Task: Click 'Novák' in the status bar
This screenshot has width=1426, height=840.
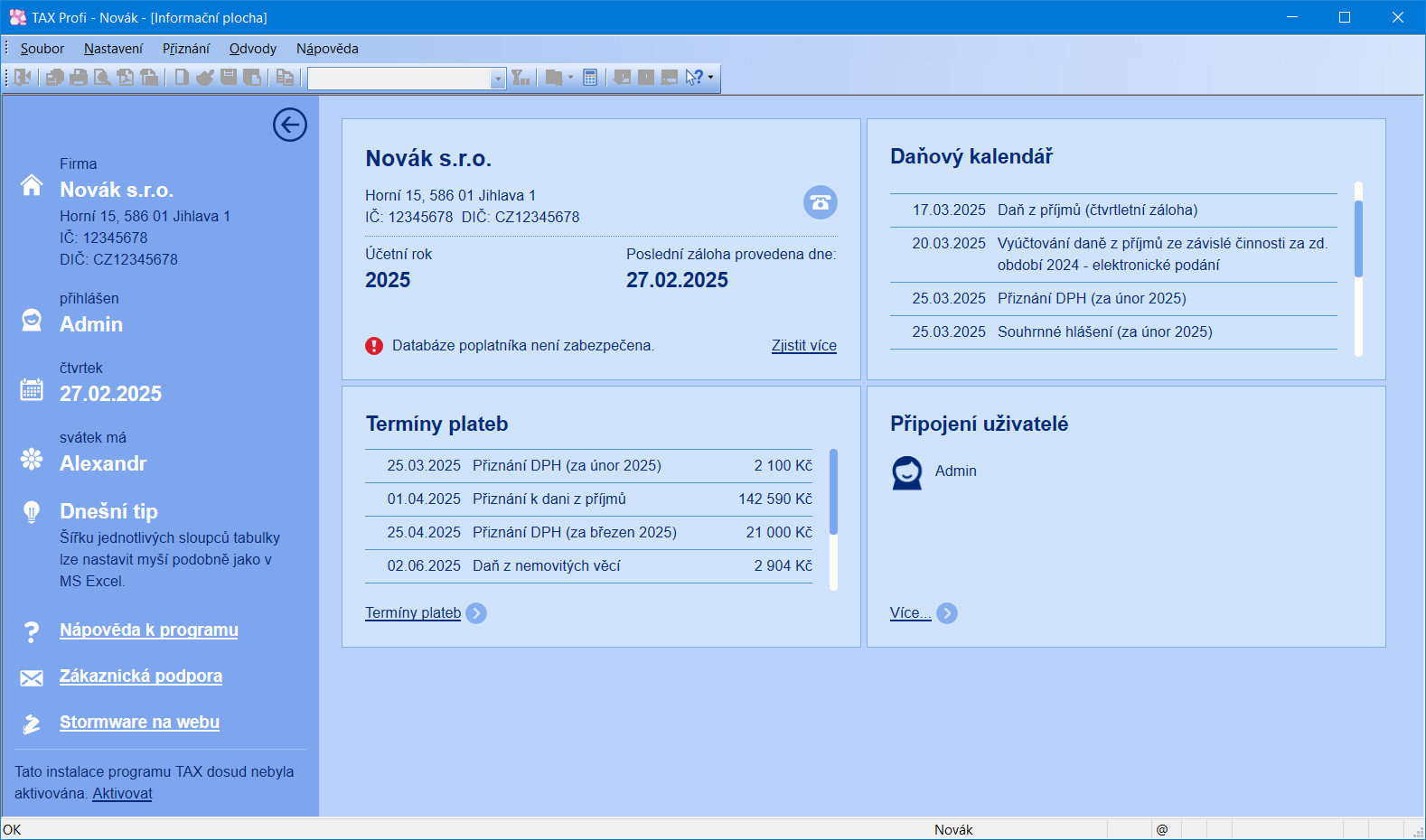Action: 953,830
